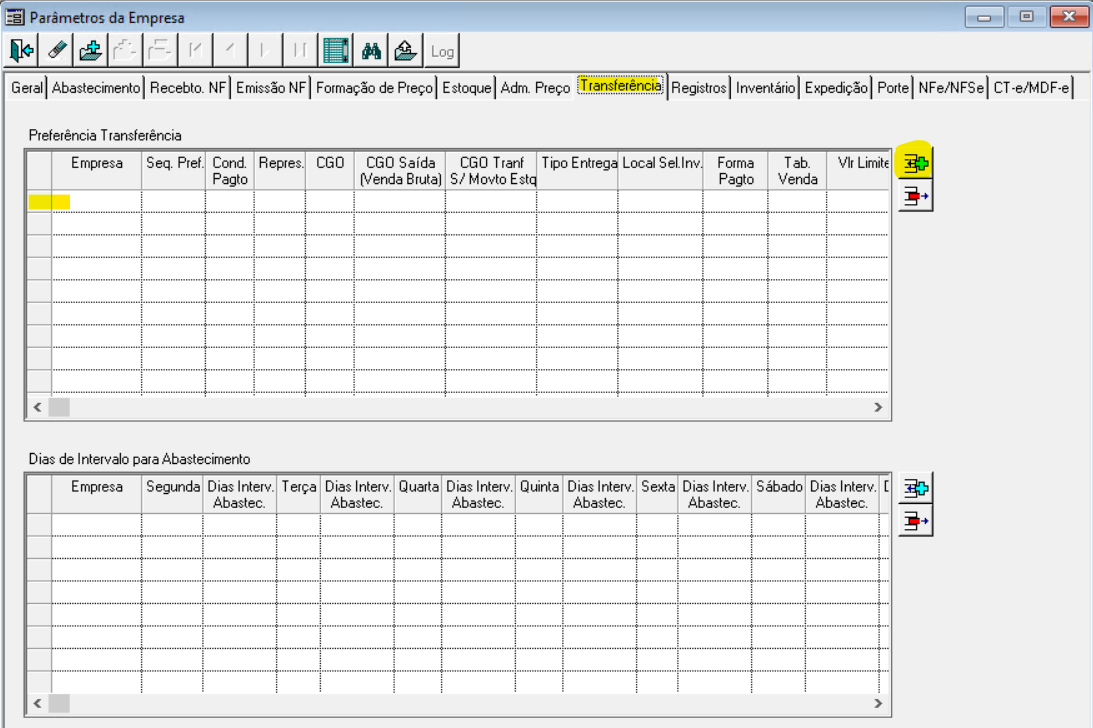Click Dias de Intervalo horizontal scrollbar thumb
Screen dimensions: 1093x728
click(59, 704)
